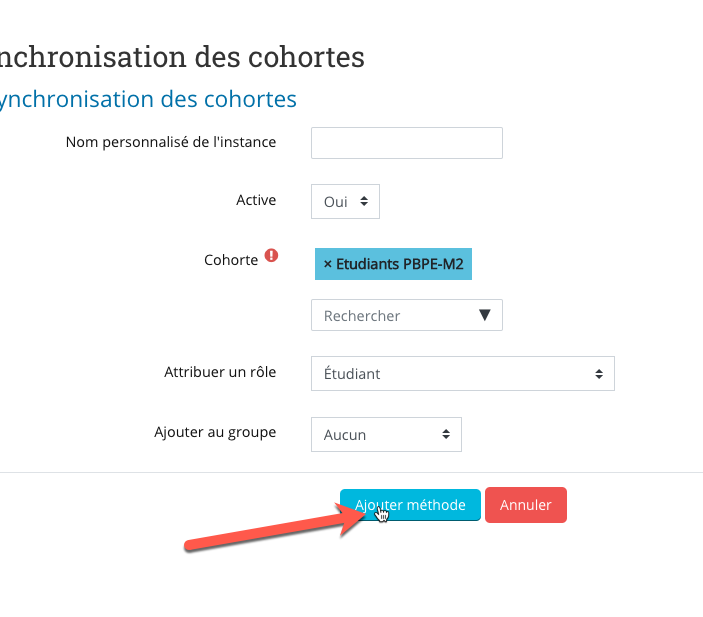Focus the Nom personnalisé de l'instance field
This screenshot has height=617, width=703.
pyautogui.click(x=407, y=143)
